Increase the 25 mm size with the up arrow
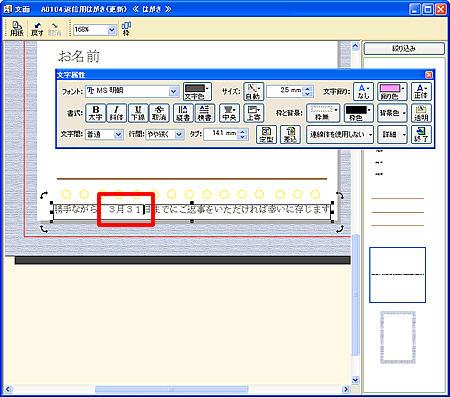 click(x=308, y=89)
